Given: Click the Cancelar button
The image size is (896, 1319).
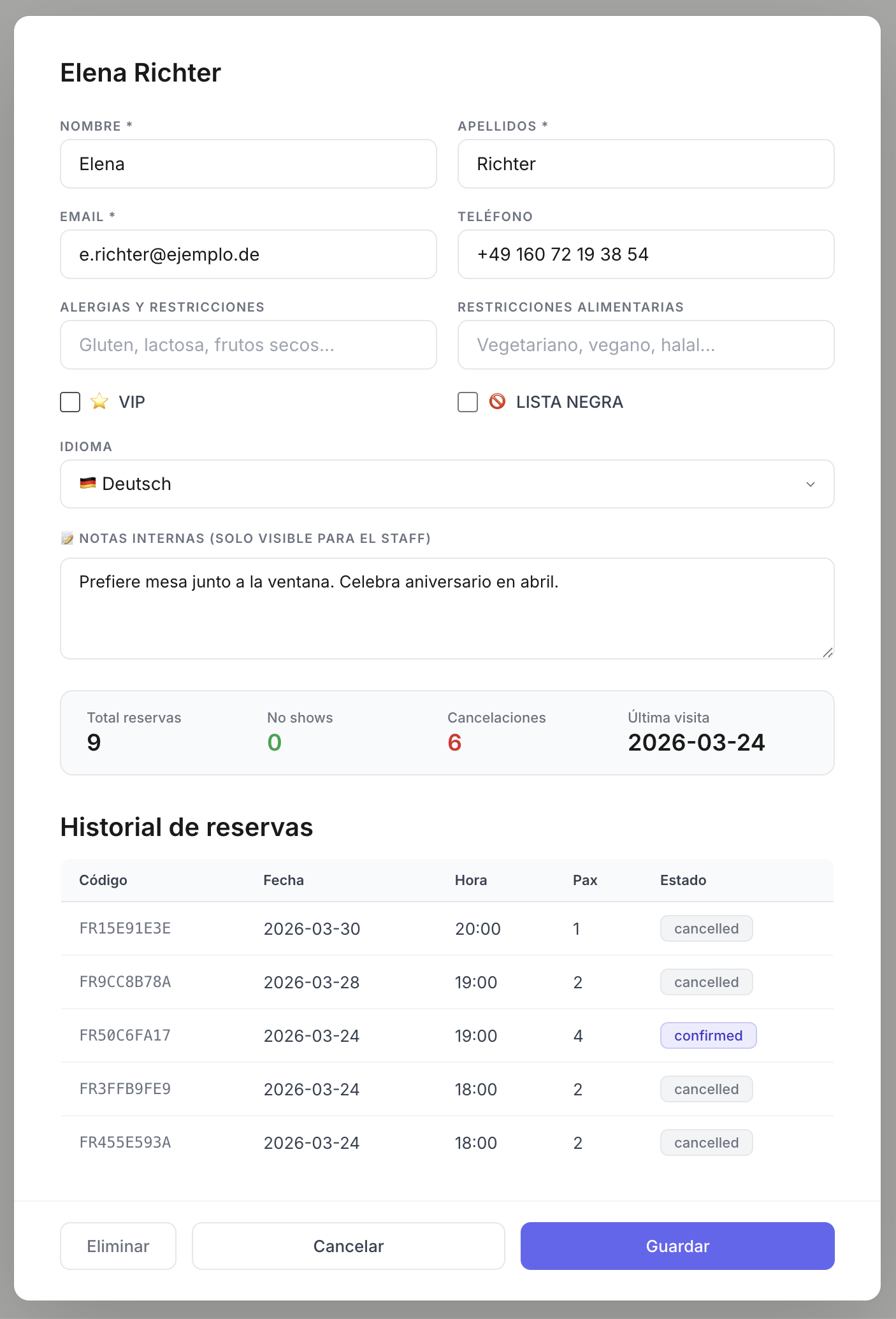Looking at the screenshot, I should coord(349,1246).
